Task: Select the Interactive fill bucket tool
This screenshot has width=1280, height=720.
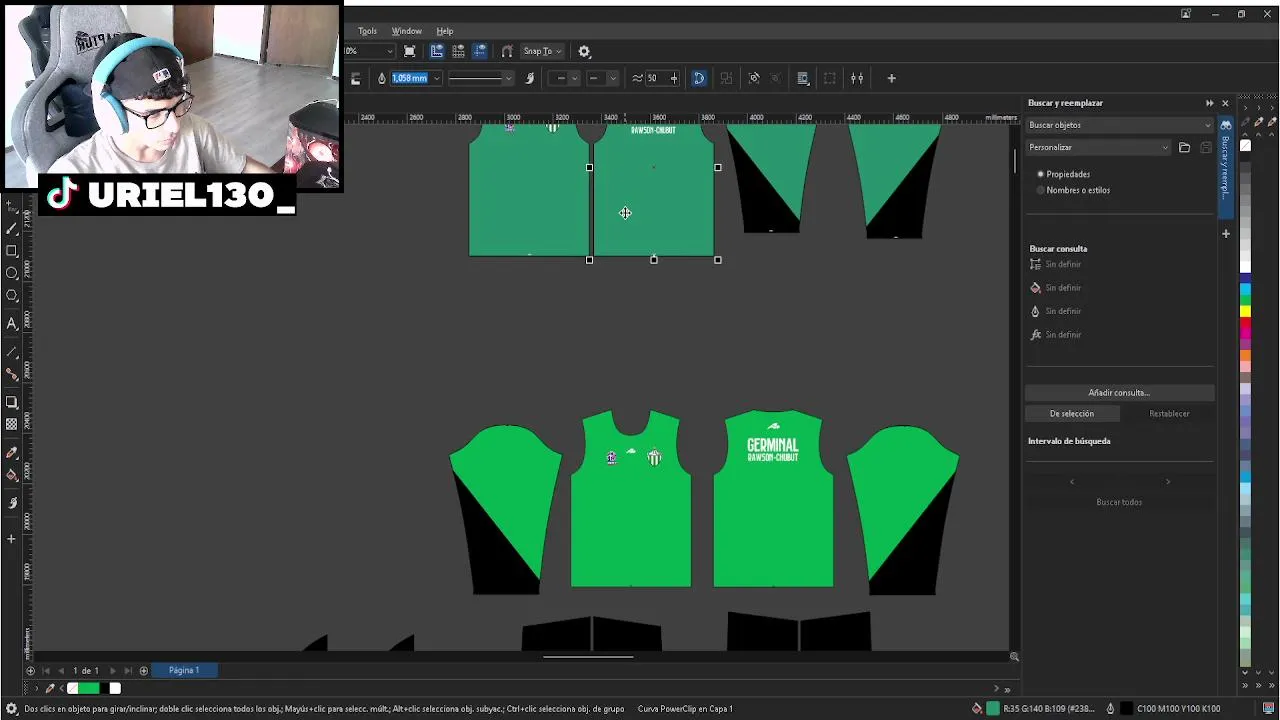Action: [12, 475]
